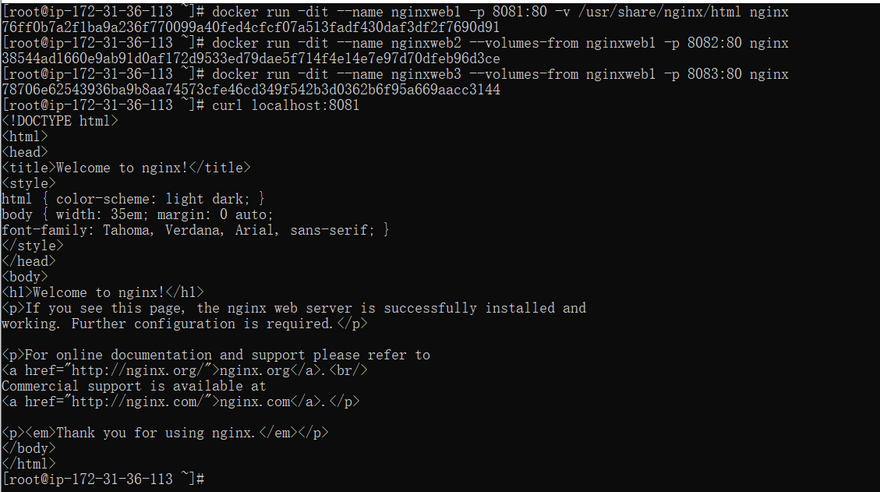Click the docker run nginxweb3 command line

[499, 74]
